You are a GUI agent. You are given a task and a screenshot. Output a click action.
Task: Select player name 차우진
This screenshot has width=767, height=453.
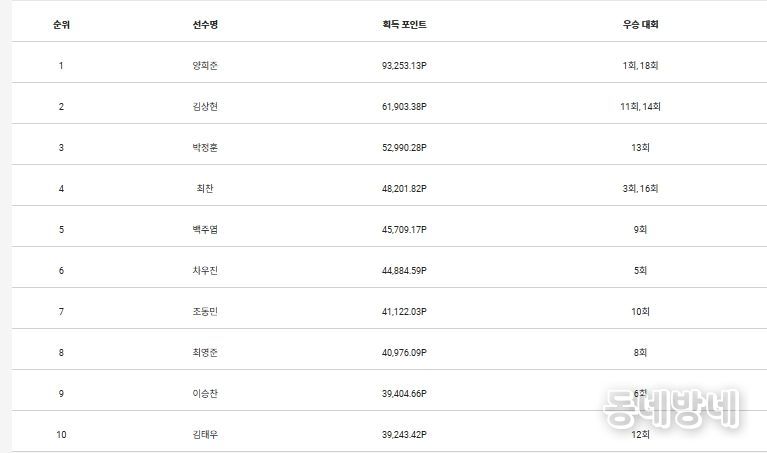(205, 271)
